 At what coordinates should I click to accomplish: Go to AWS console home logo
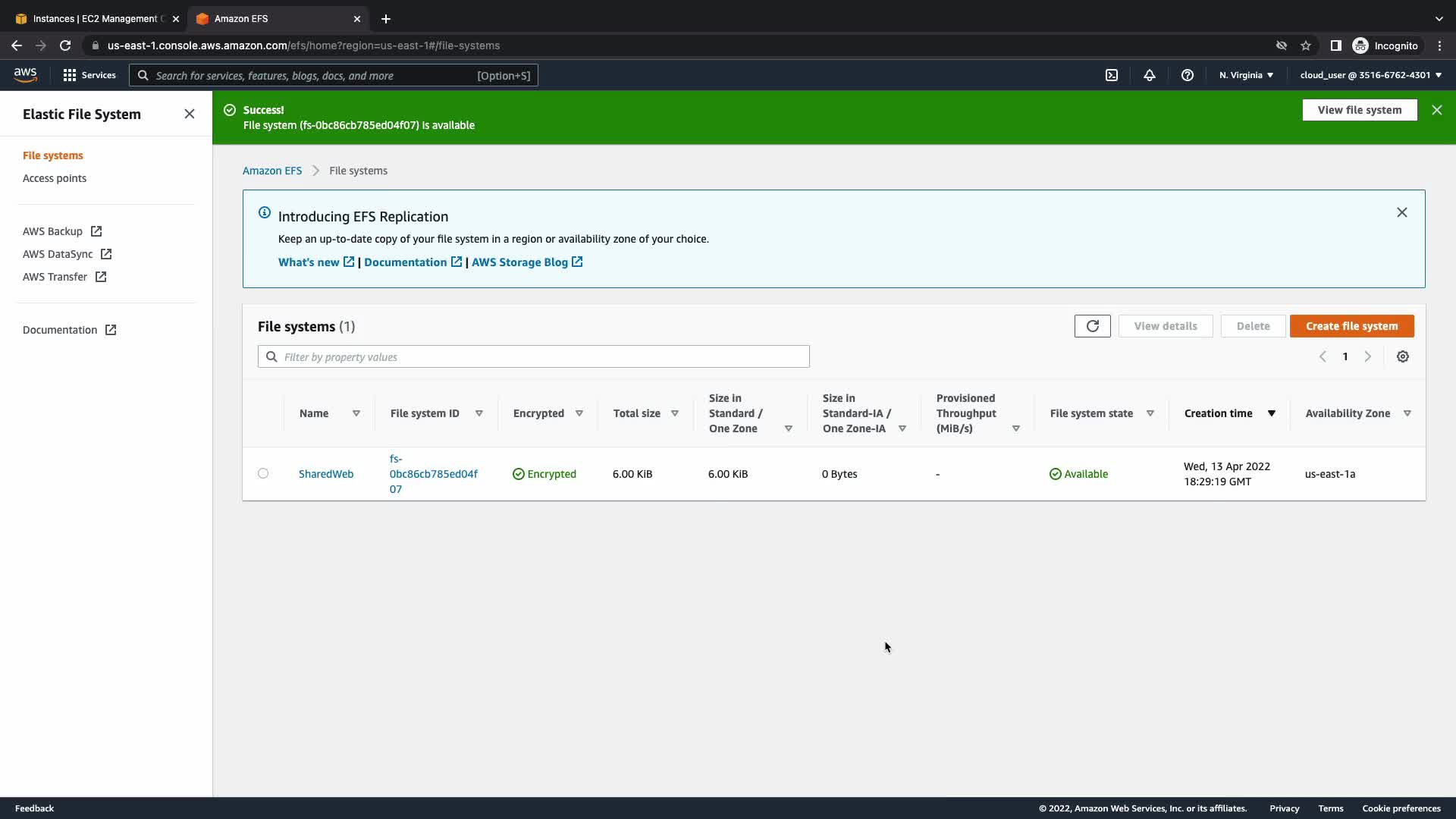pos(25,74)
